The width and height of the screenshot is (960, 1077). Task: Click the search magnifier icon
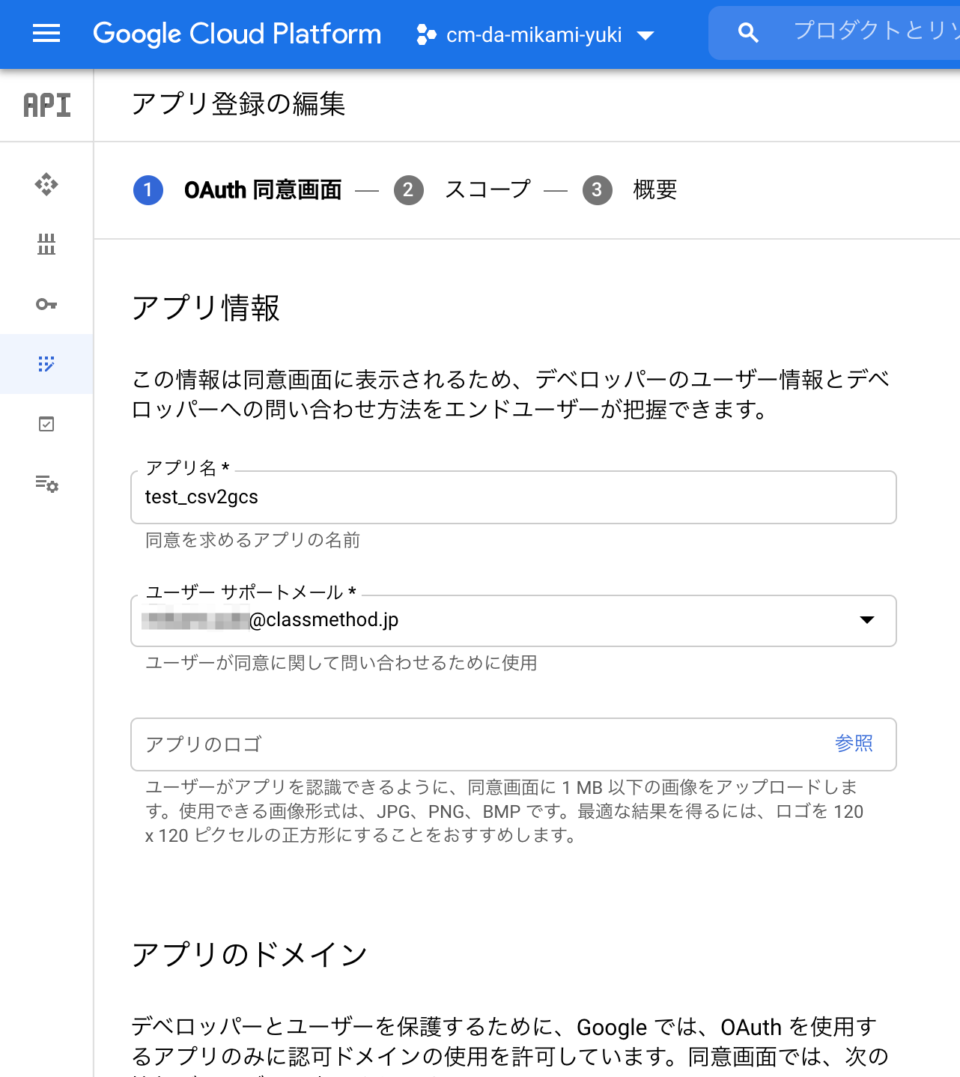(x=747, y=32)
